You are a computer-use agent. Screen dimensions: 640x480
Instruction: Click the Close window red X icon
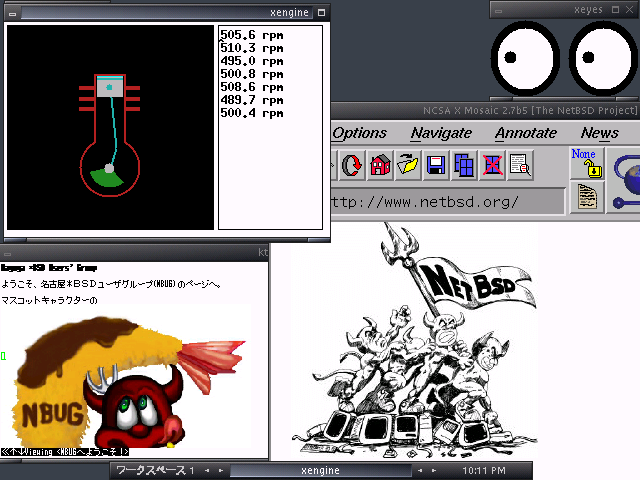coord(492,165)
